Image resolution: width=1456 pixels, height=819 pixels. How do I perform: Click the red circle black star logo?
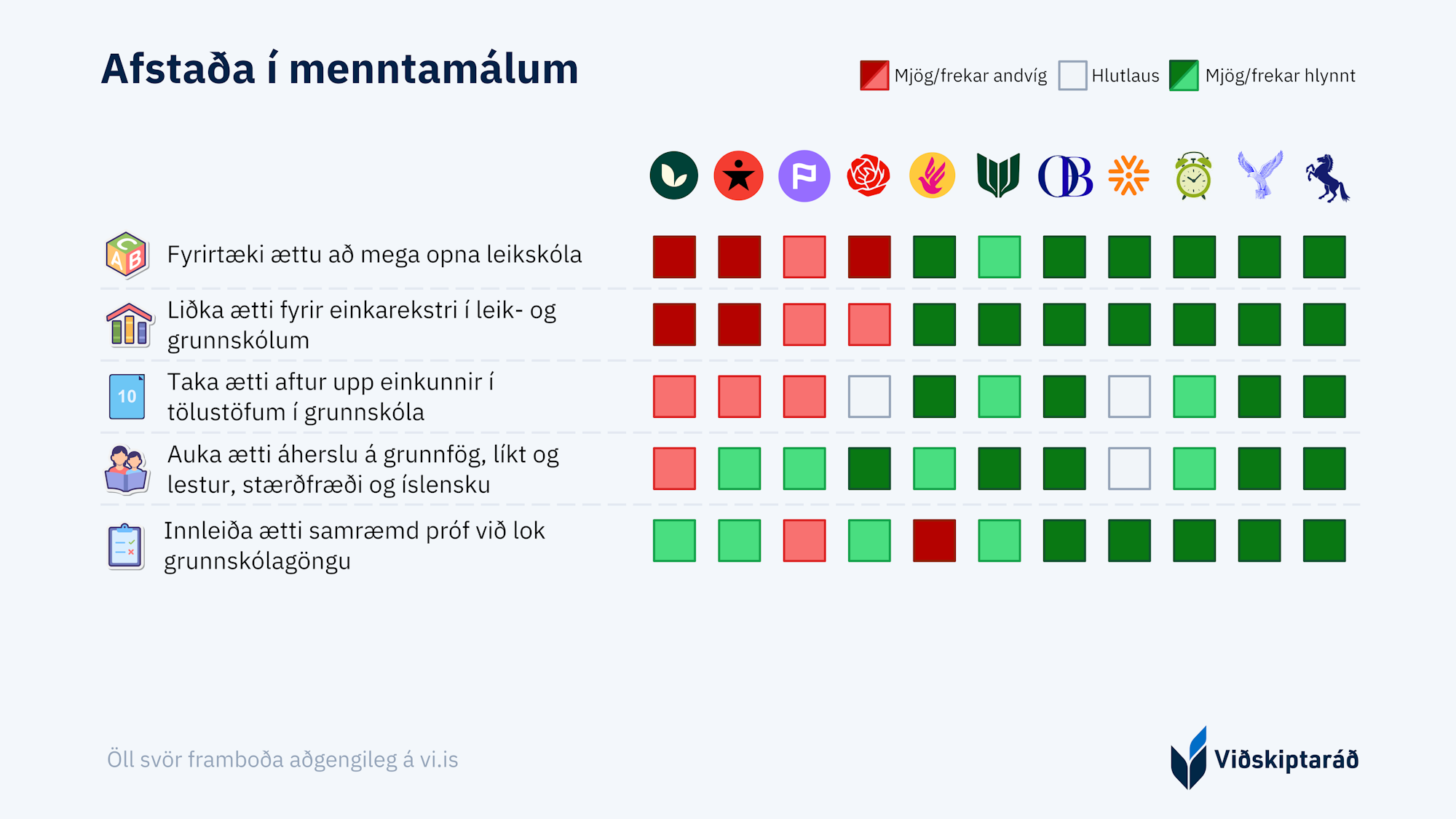pos(738,176)
